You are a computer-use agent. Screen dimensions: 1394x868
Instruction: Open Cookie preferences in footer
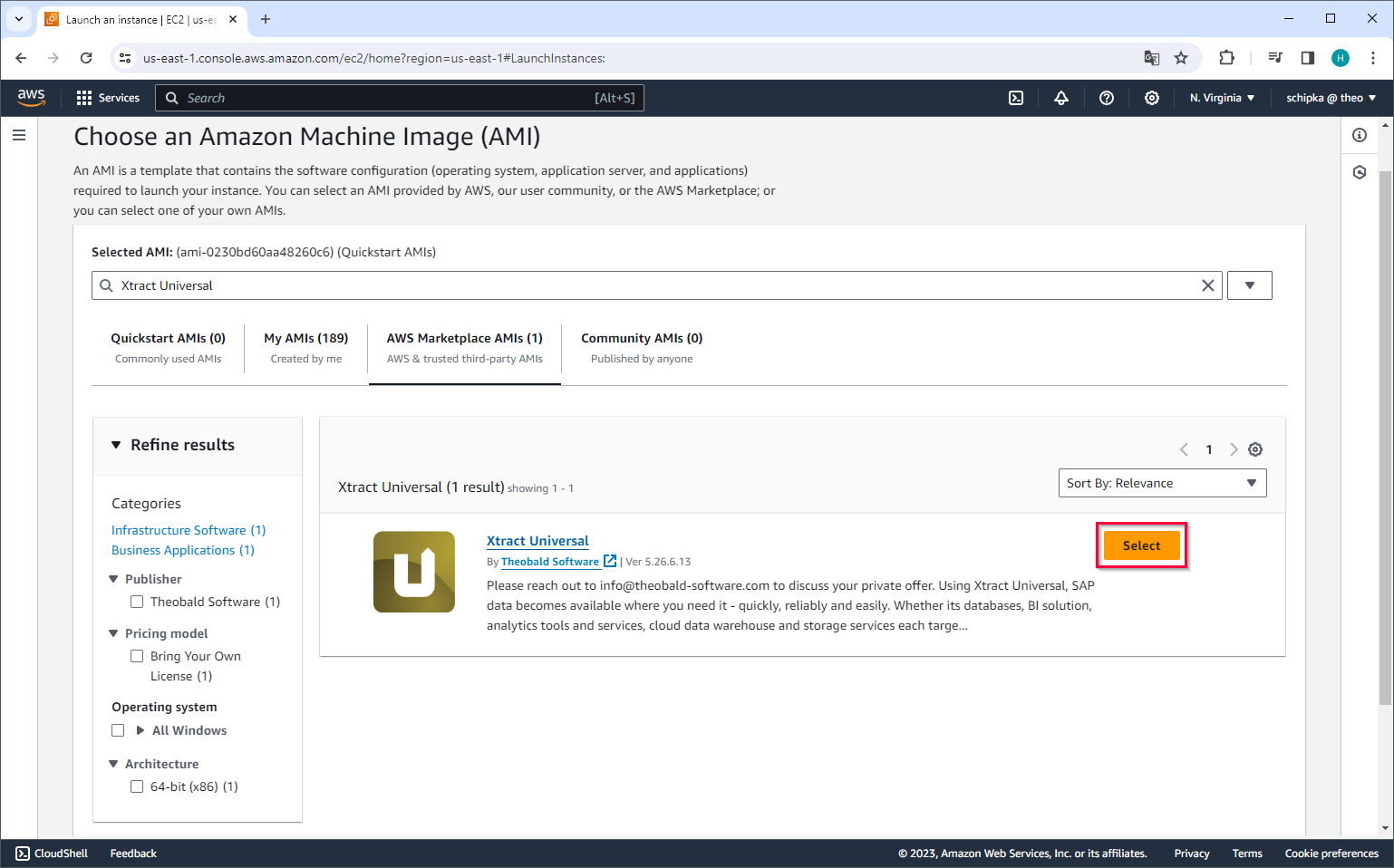[1331, 854]
